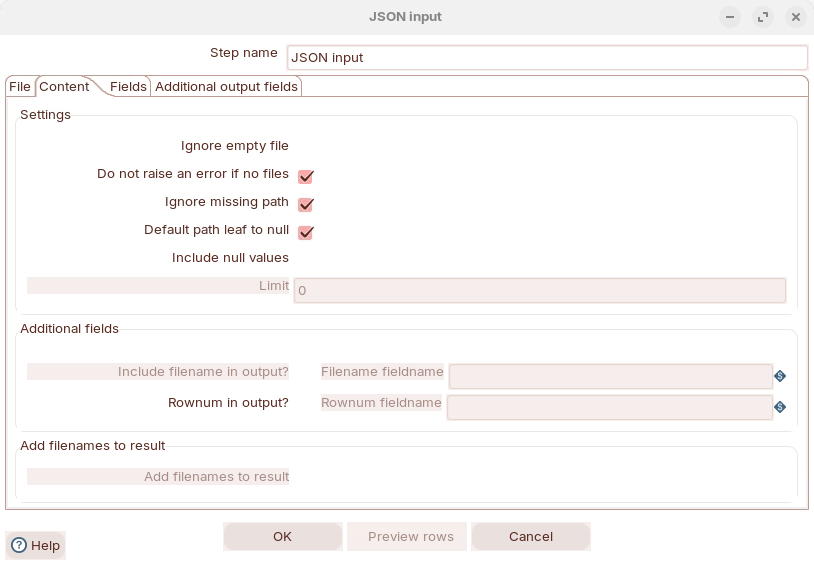The image size is (814, 565).
Task: Click into the Limit input field
Action: pos(539,291)
